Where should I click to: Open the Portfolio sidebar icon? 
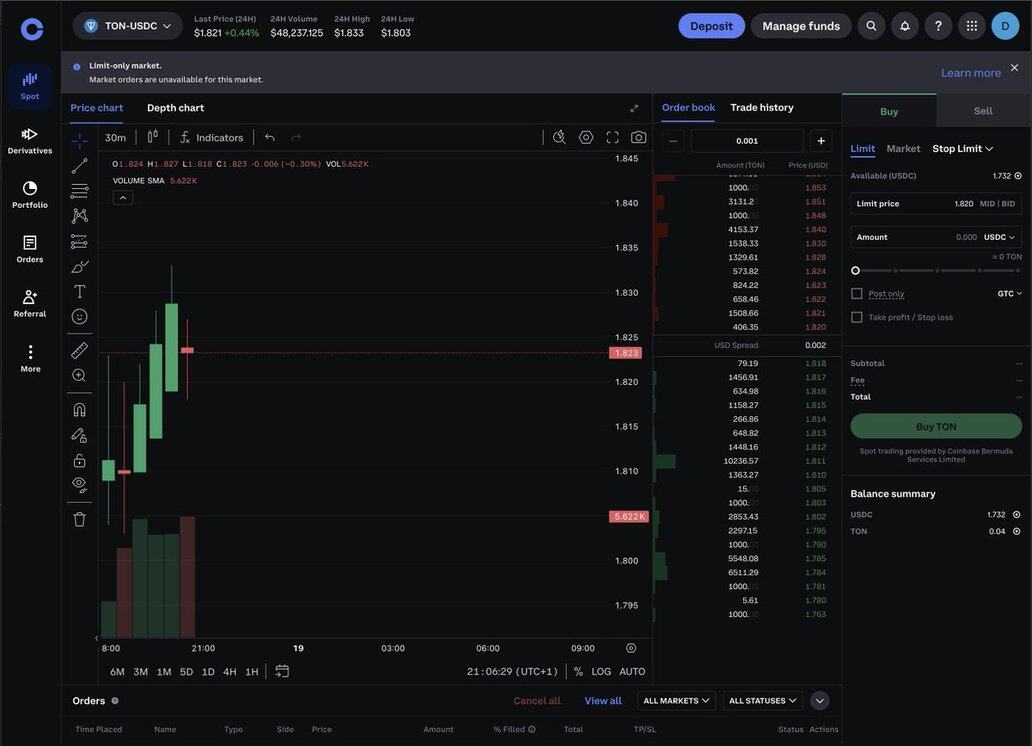pyautogui.click(x=30, y=194)
